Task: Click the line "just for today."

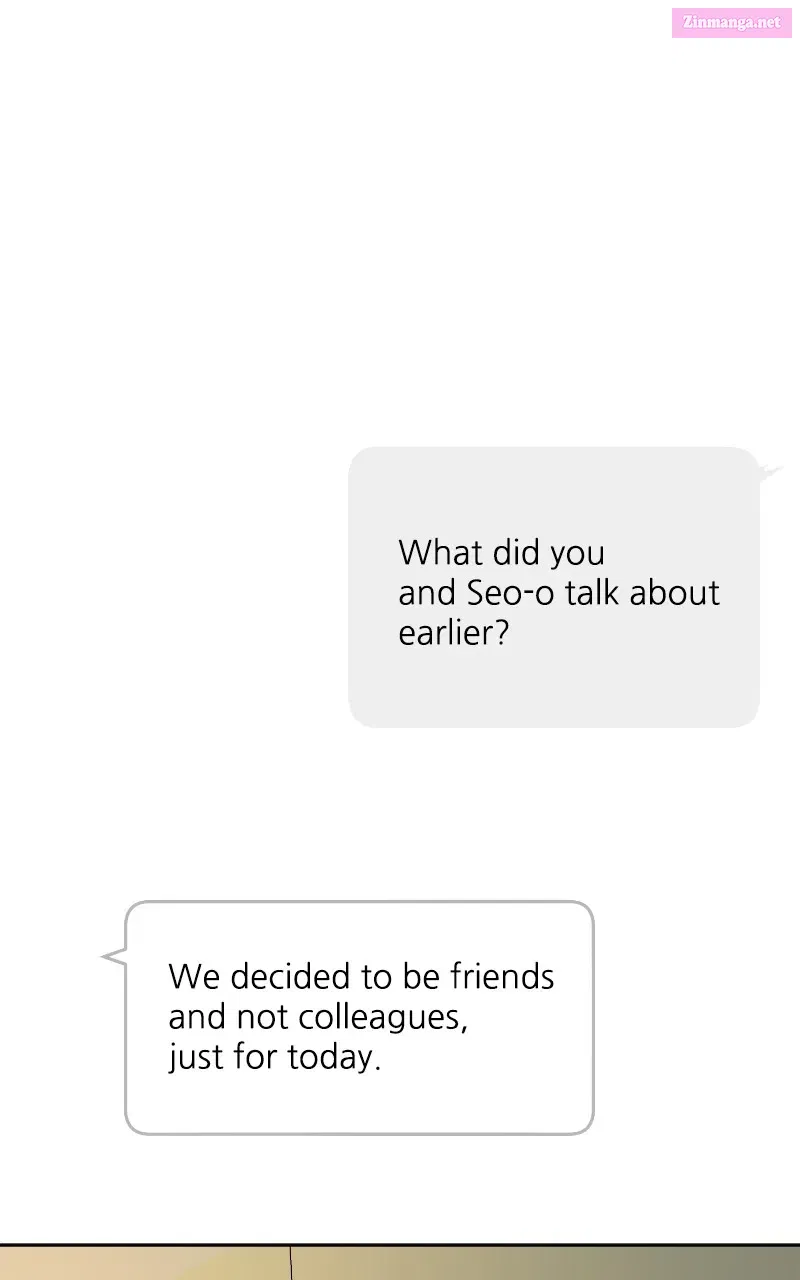Action: [x=275, y=1058]
